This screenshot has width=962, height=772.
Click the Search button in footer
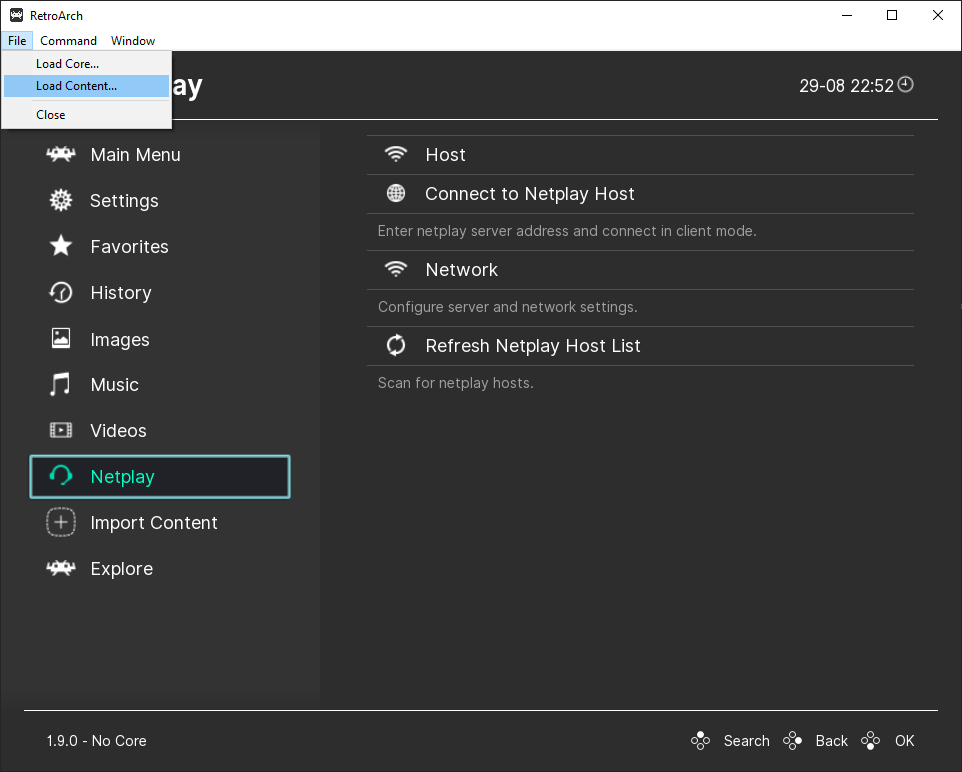[746, 741]
